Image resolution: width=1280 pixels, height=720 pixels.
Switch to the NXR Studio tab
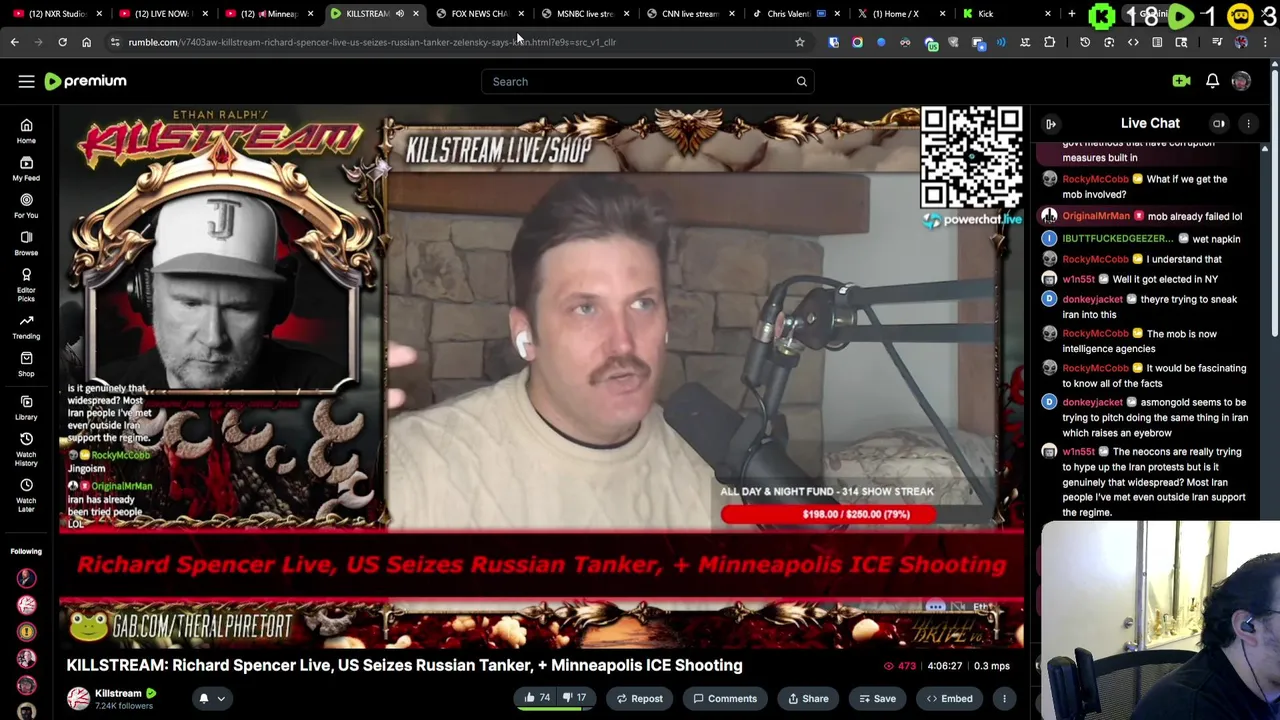pos(56,14)
